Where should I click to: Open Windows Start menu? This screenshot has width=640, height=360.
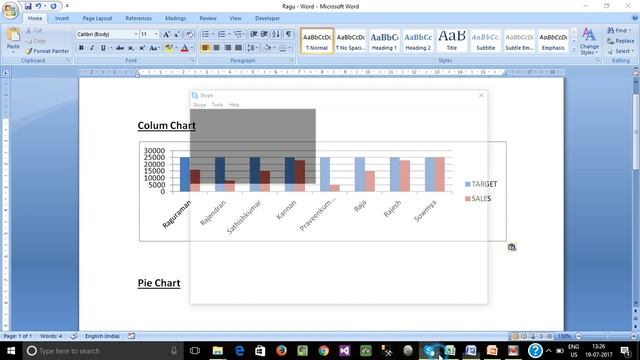(x=11, y=351)
